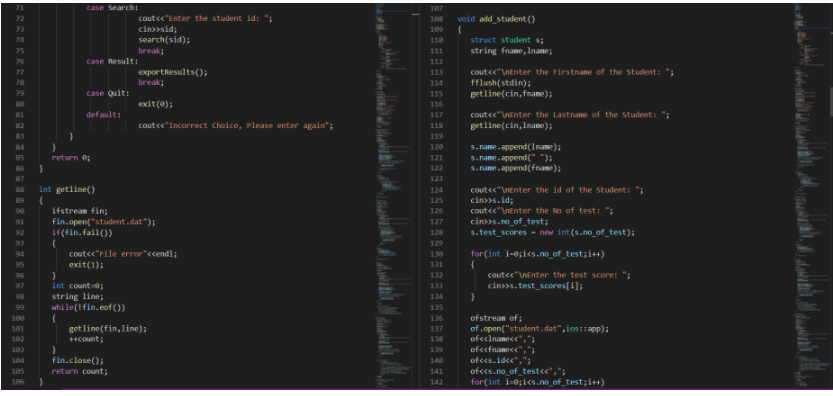Click the 'exportResults();' call
Image resolution: width=833 pixels, height=396 pixels.
click(x=172, y=72)
